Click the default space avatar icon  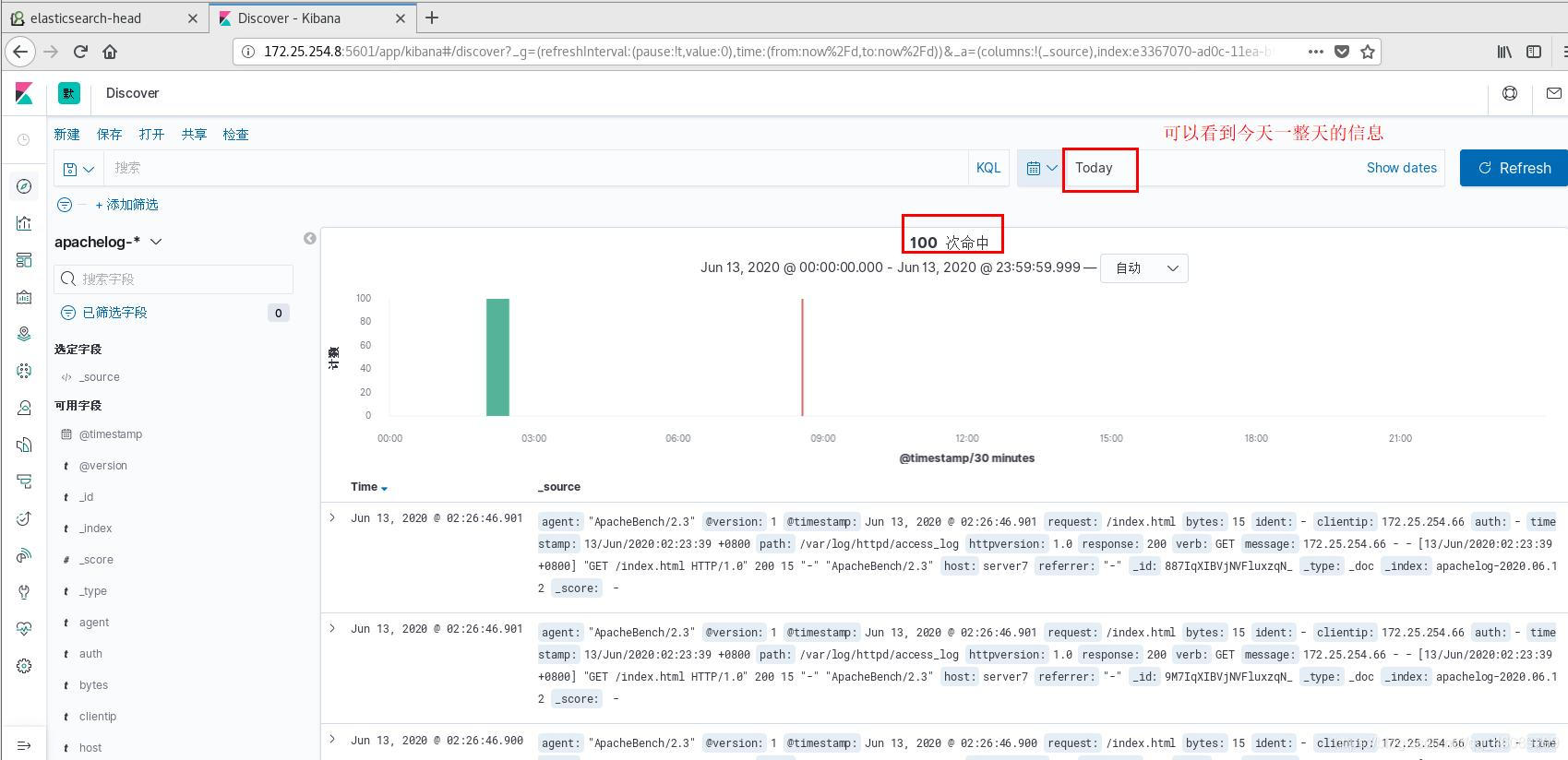68,93
